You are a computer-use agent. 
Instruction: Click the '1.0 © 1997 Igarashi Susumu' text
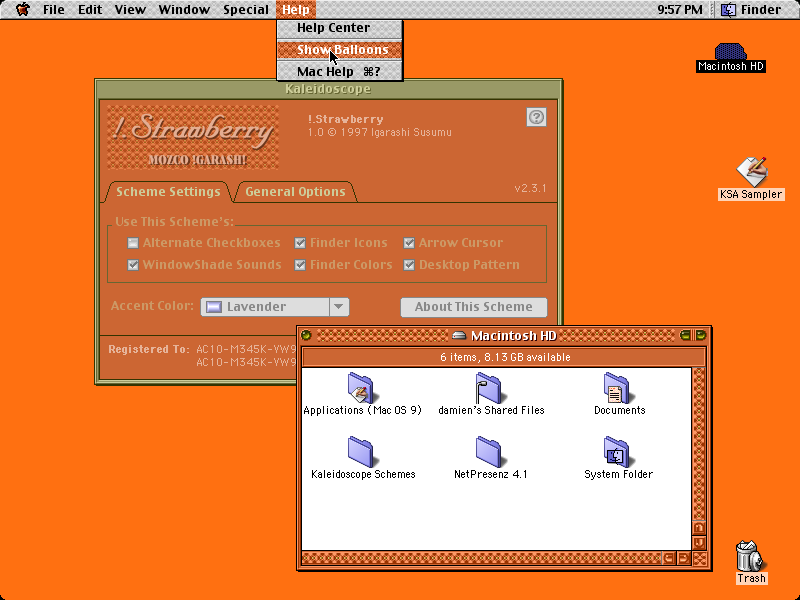[380, 133]
